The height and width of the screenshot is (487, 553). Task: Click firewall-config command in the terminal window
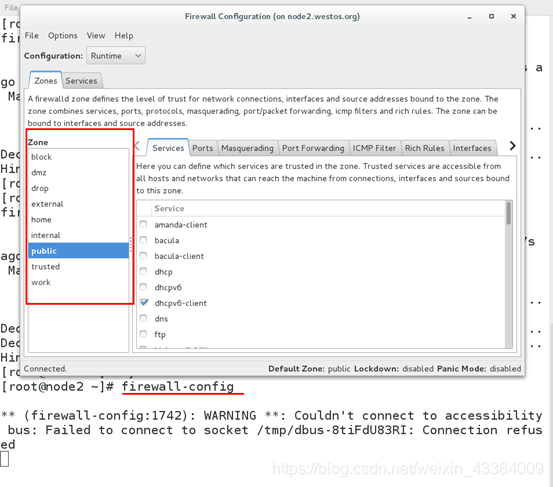[178, 387]
